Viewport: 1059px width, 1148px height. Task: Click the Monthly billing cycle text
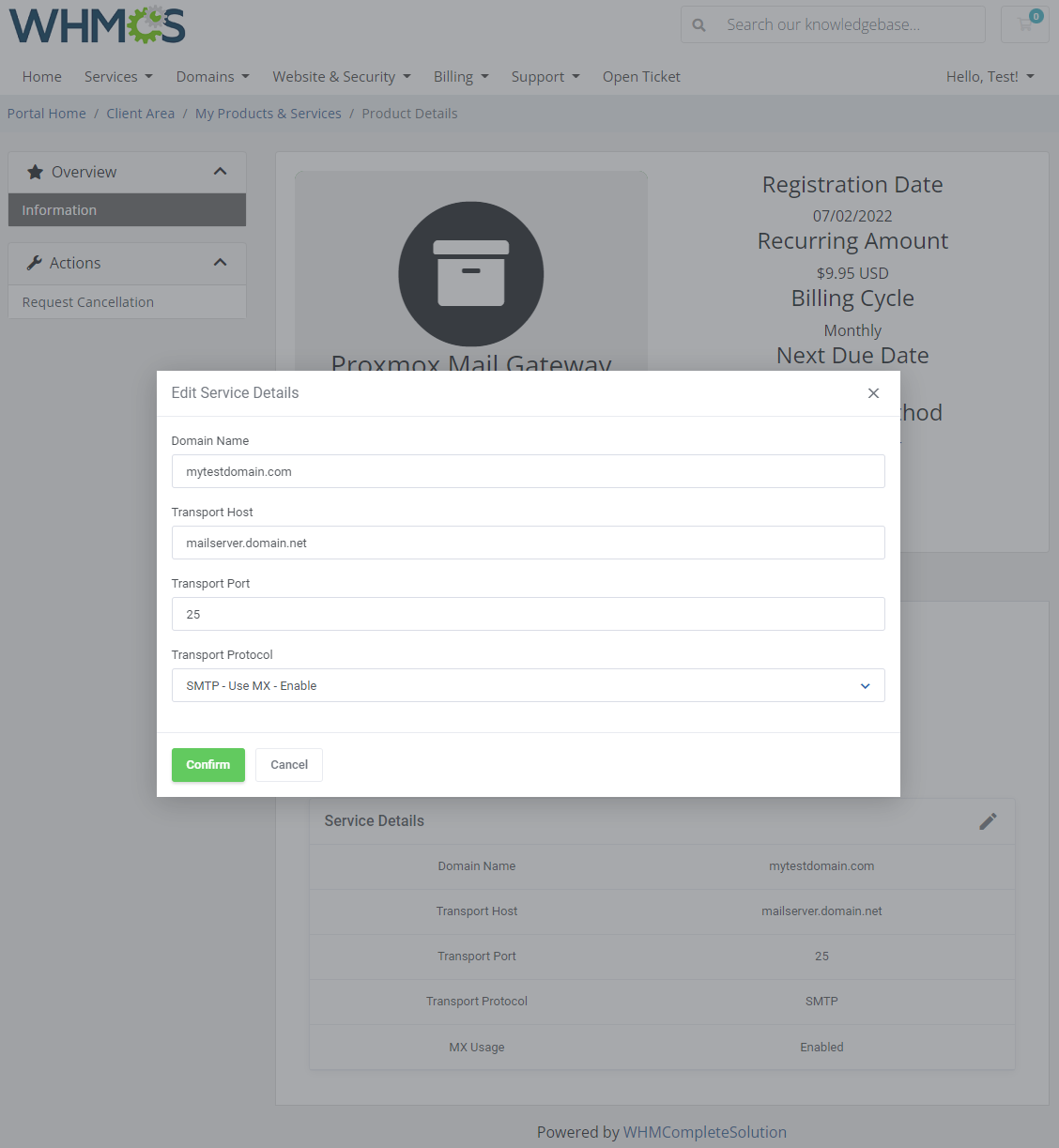coord(852,330)
